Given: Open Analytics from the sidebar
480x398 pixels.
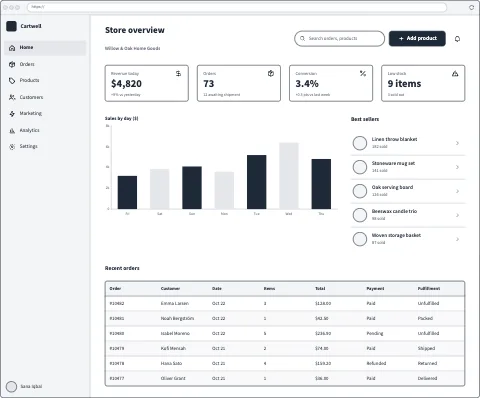Looking at the screenshot, I should (x=45, y=130).
